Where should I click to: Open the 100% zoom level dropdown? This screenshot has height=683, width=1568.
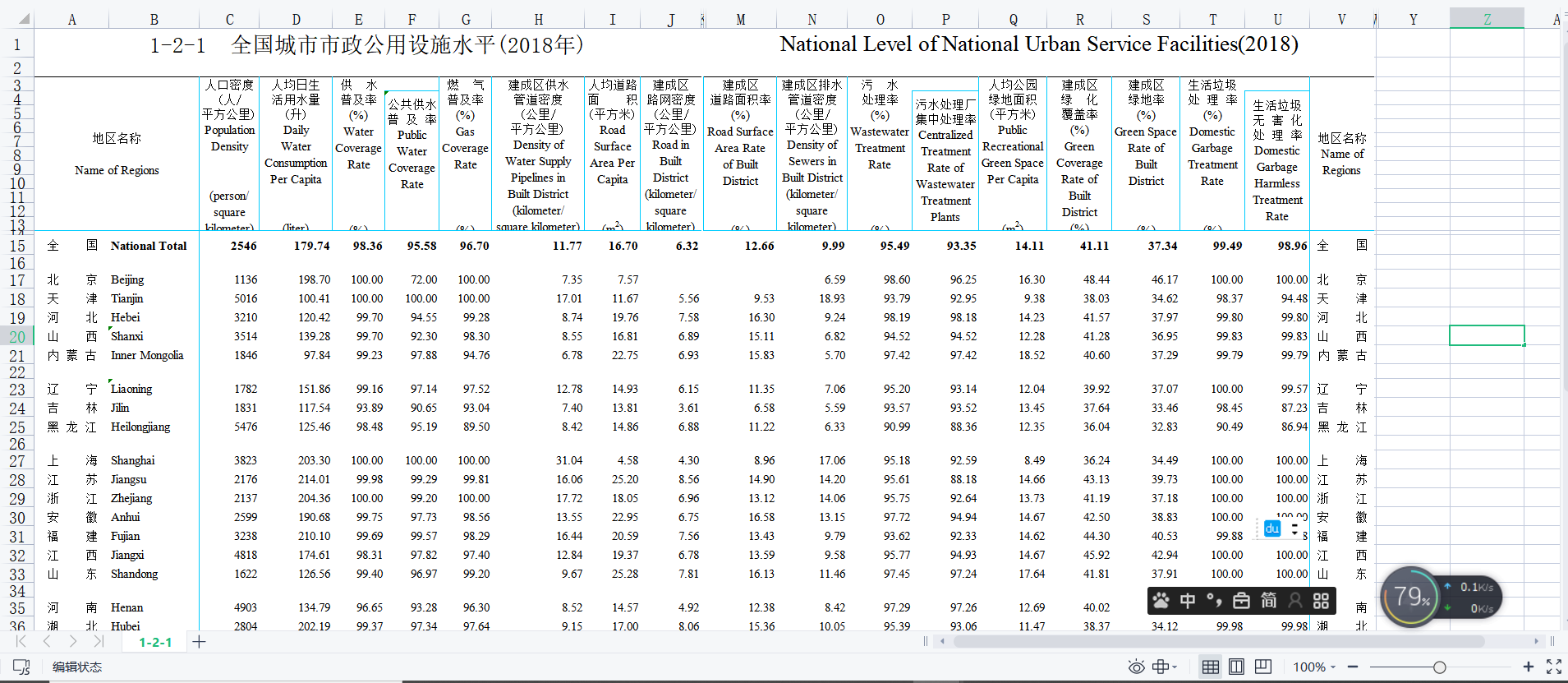(x=1314, y=667)
